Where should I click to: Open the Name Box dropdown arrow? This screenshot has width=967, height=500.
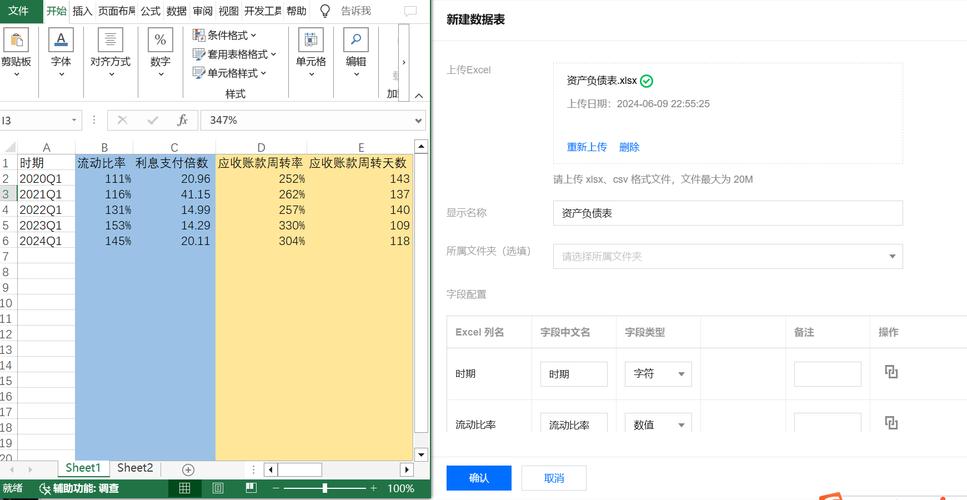pos(75,120)
